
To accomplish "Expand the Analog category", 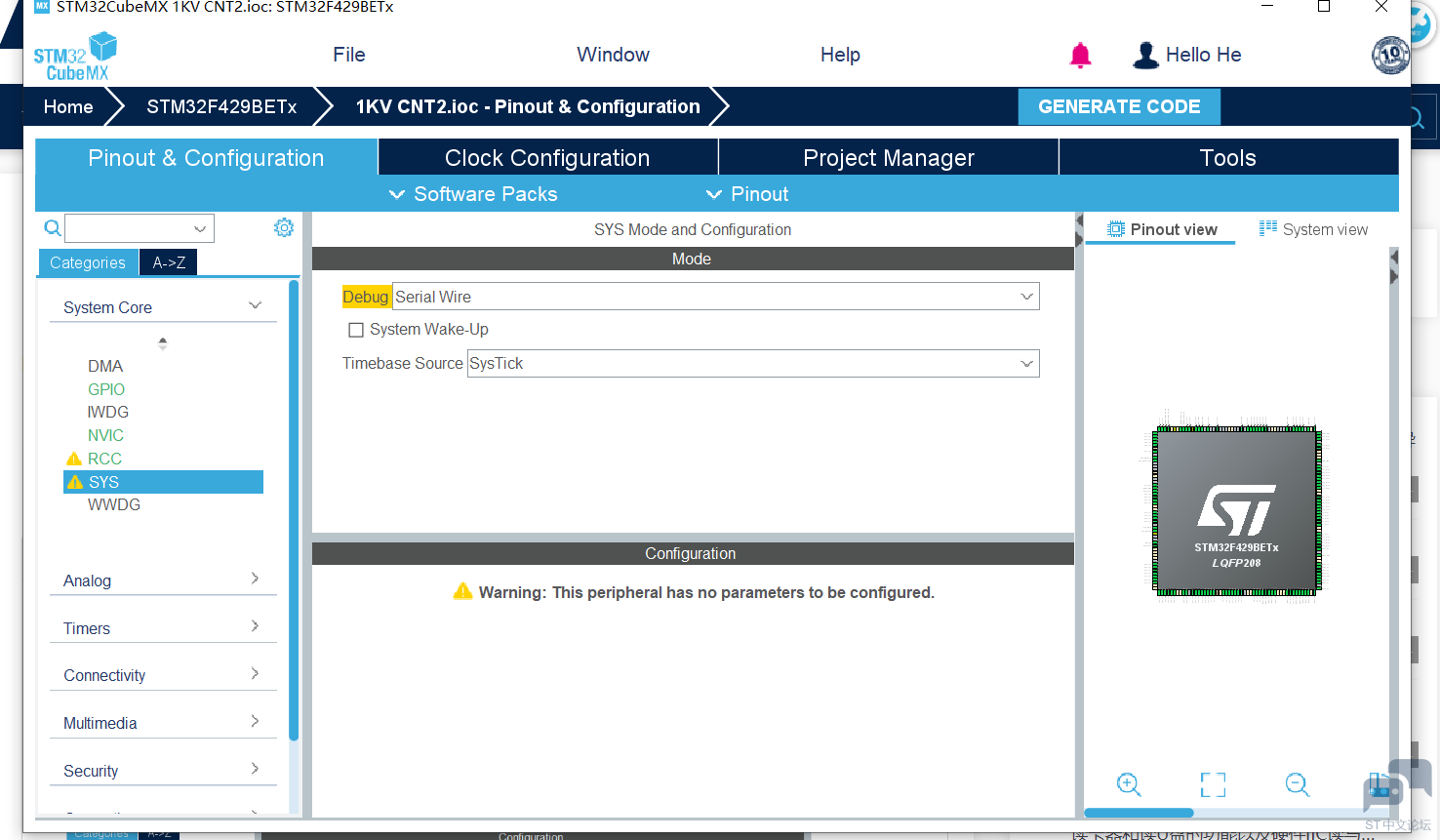I will (x=163, y=580).
